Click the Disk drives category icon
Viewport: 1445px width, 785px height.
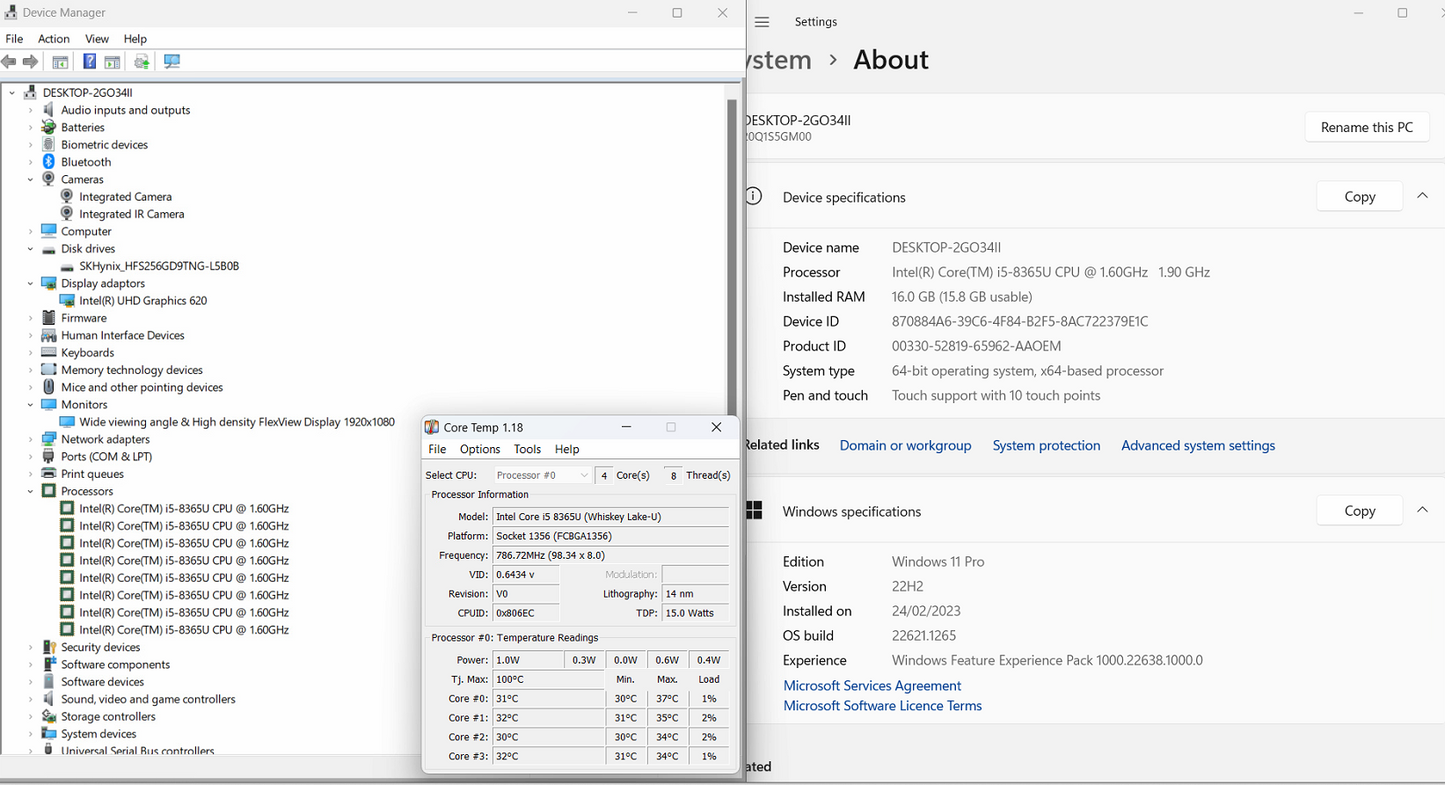click(x=48, y=249)
